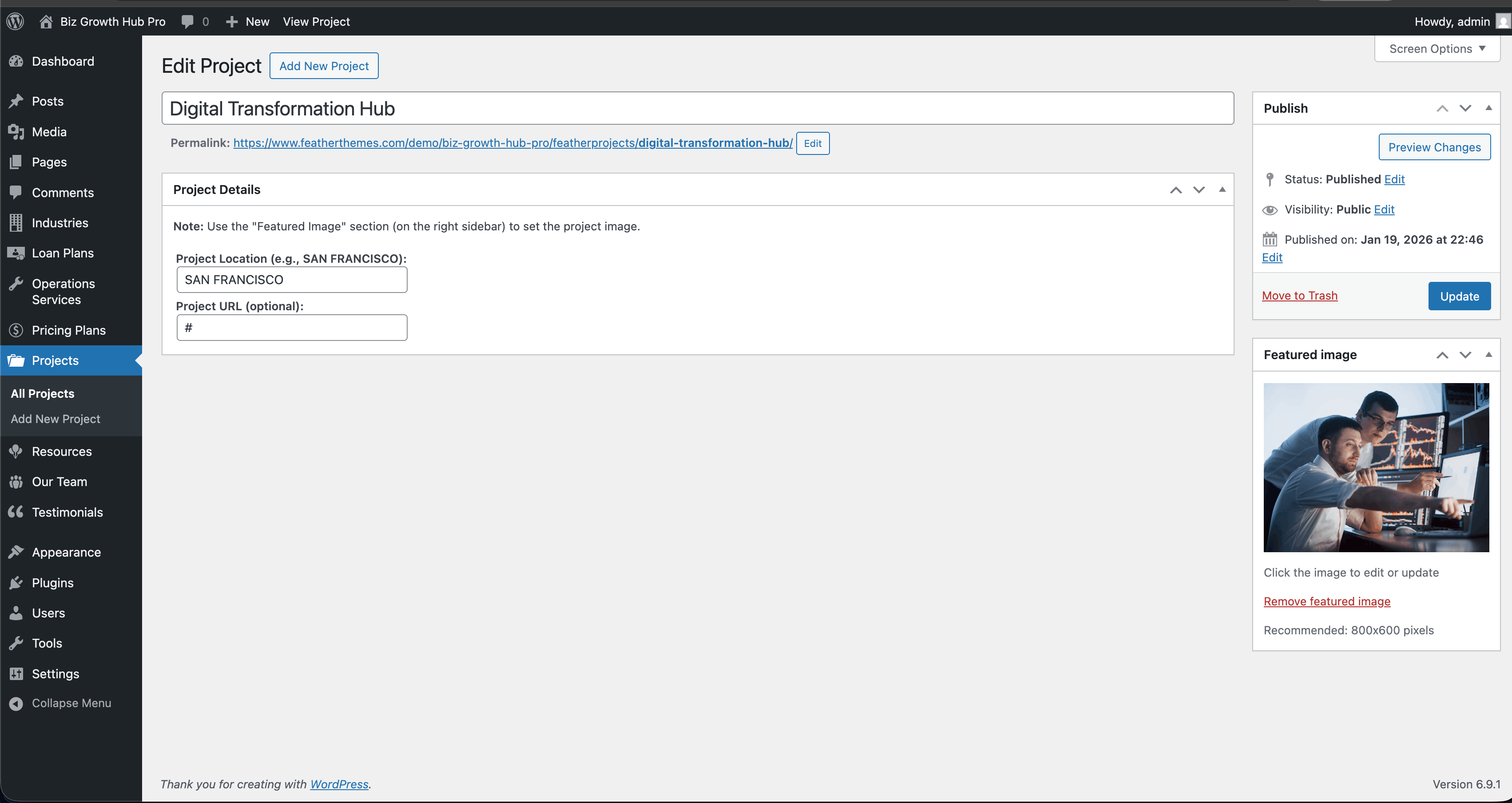Click the Remove featured image link

(x=1326, y=601)
